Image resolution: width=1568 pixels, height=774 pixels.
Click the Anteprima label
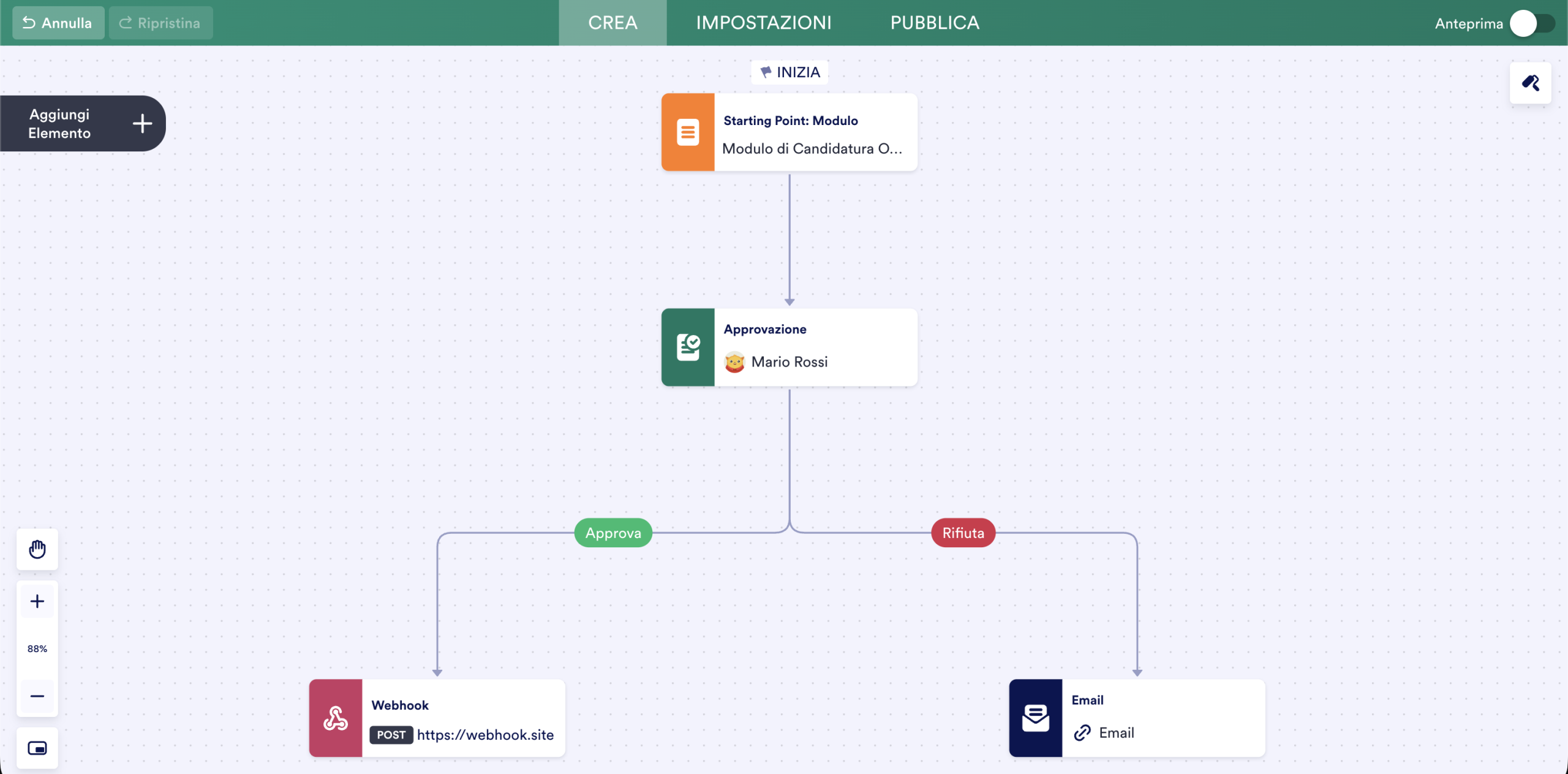[1469, 24]
